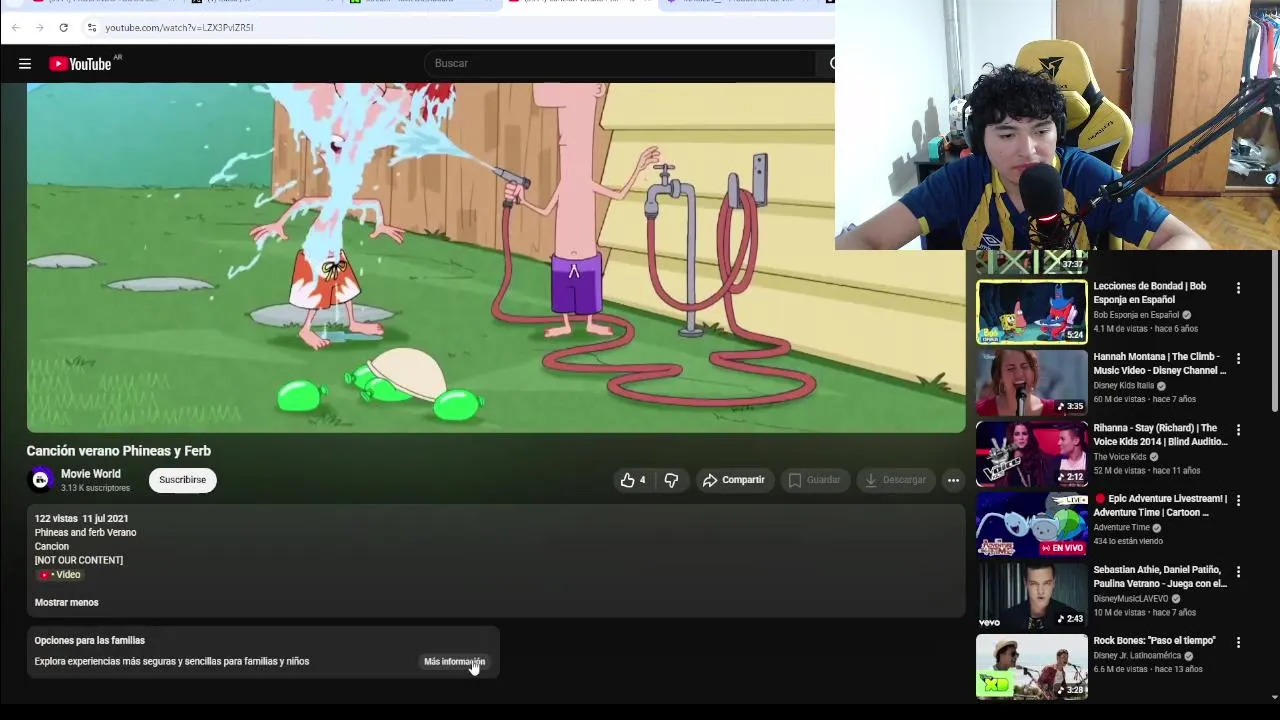
Task: Go forward using the browser forward arrow
Action: (x=40, y=27)
